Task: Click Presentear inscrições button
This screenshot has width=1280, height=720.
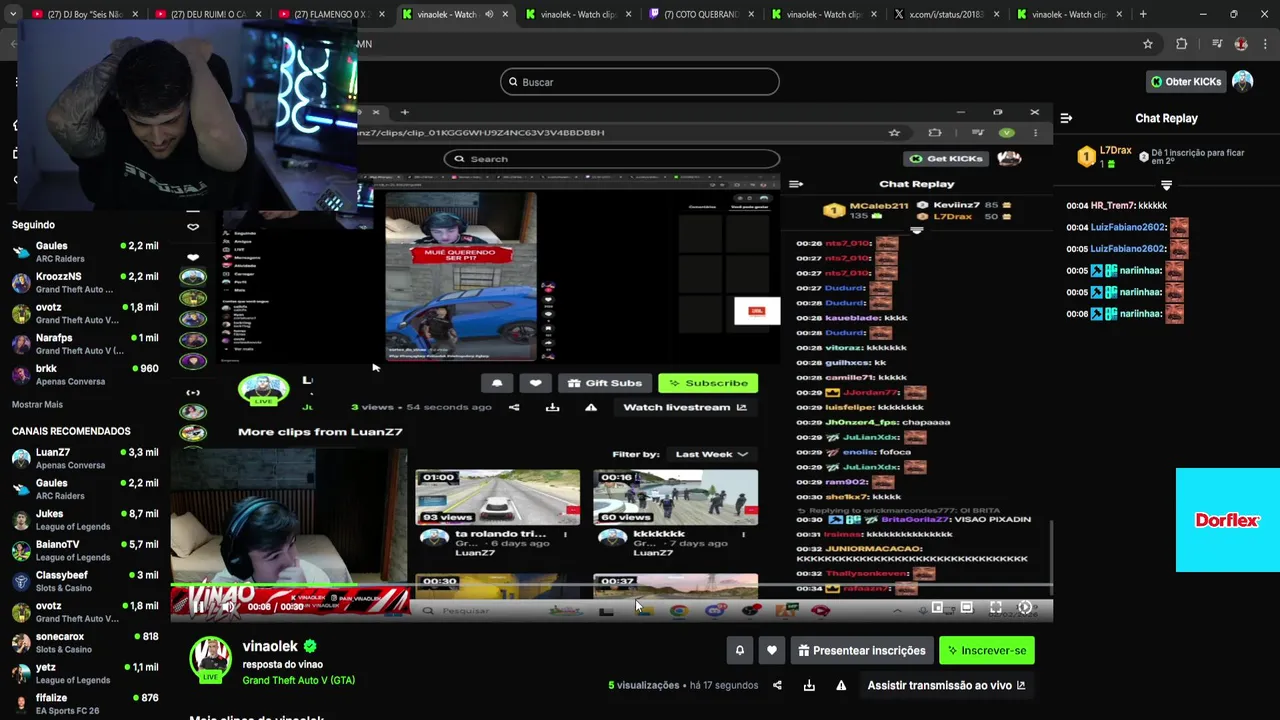Action: [862, 650]
